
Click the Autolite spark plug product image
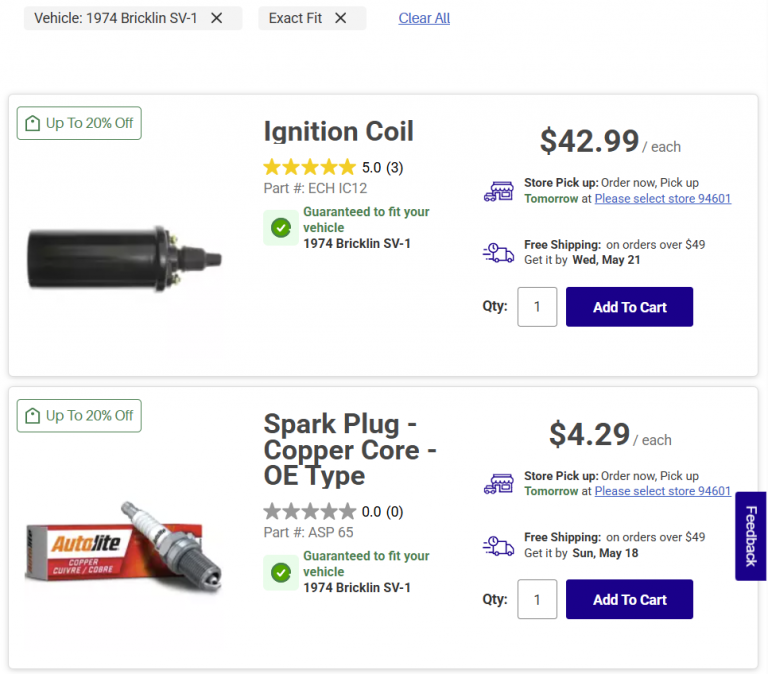[124, 545]
